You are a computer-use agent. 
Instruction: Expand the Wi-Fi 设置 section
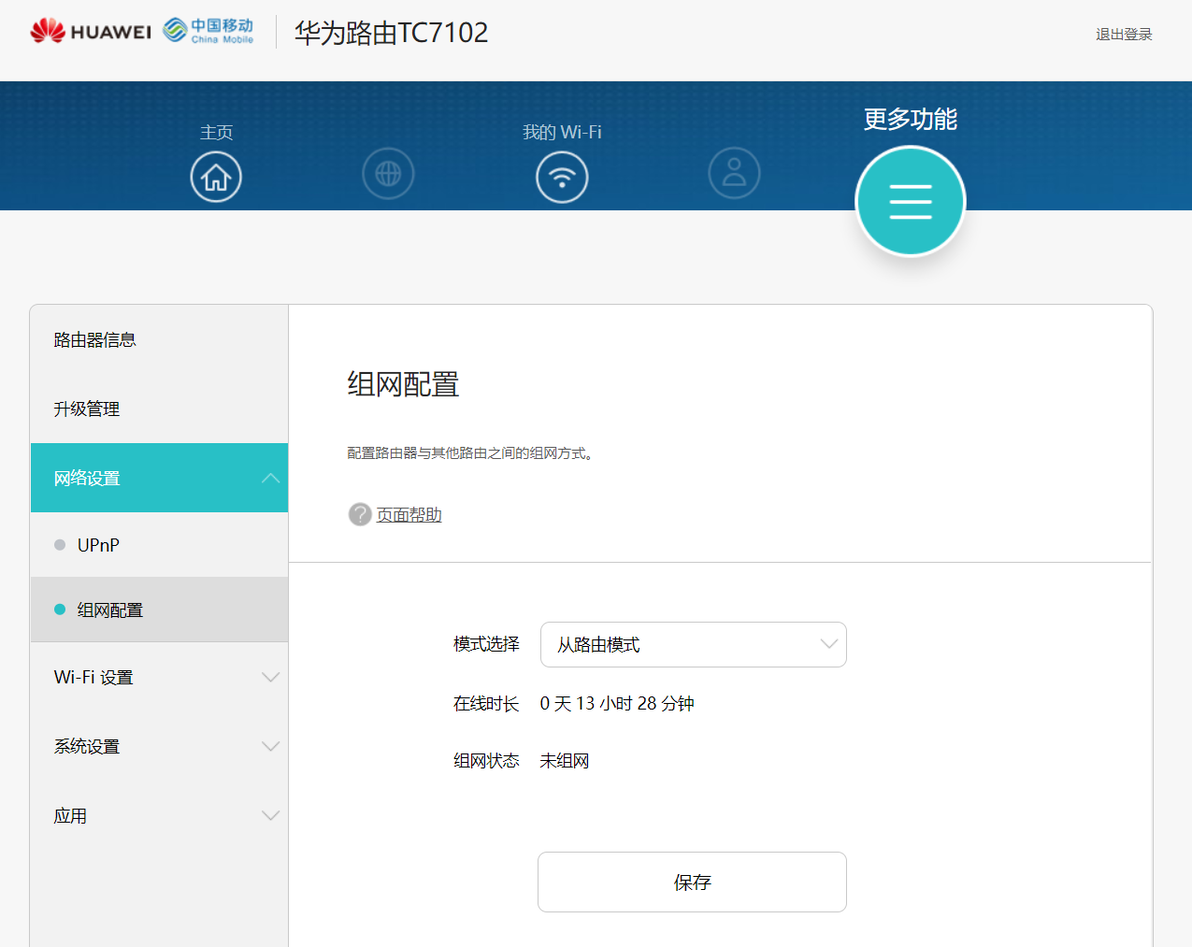coord(160,677)
